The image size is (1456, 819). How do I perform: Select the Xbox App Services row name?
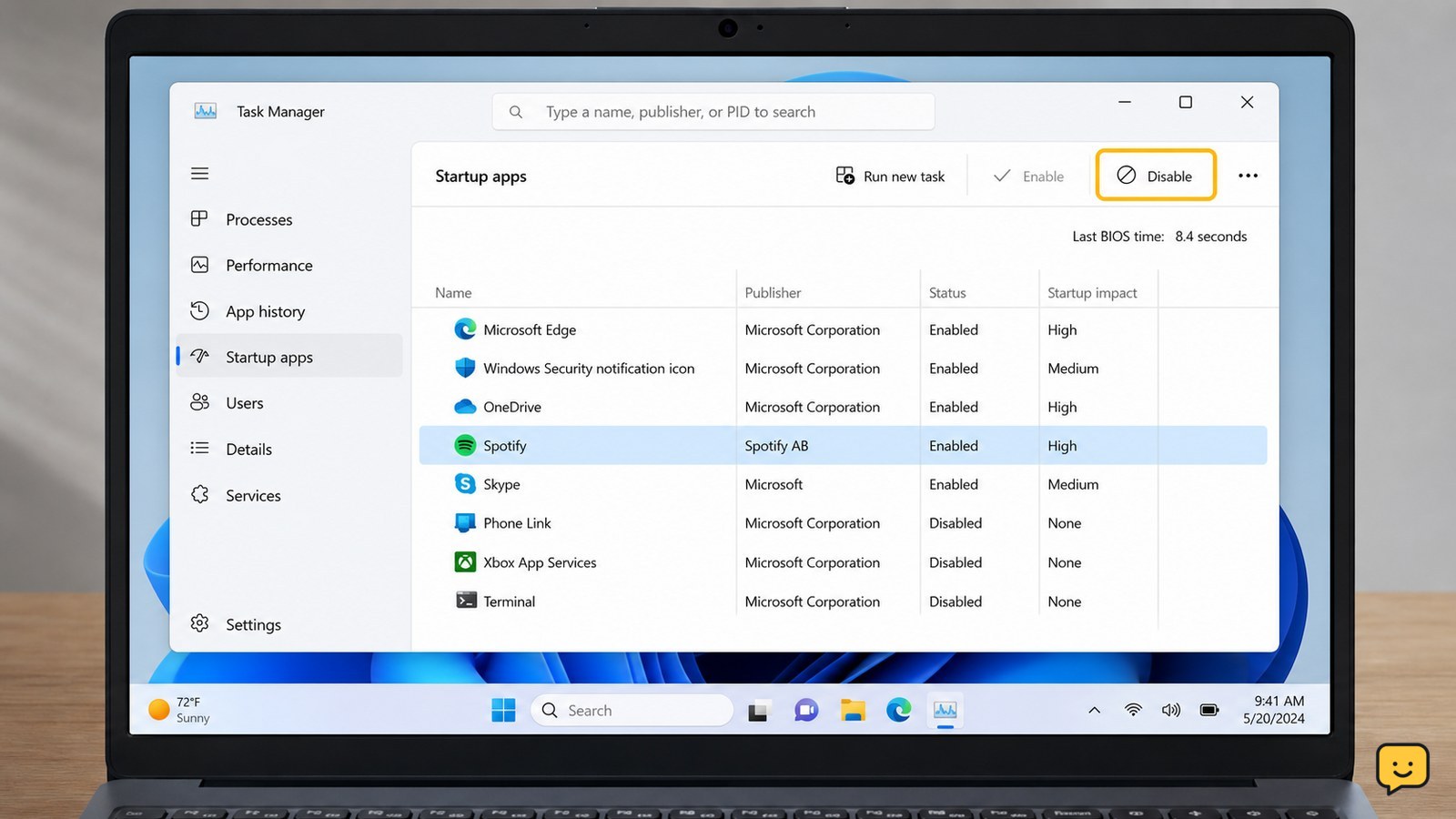(540, 562)
